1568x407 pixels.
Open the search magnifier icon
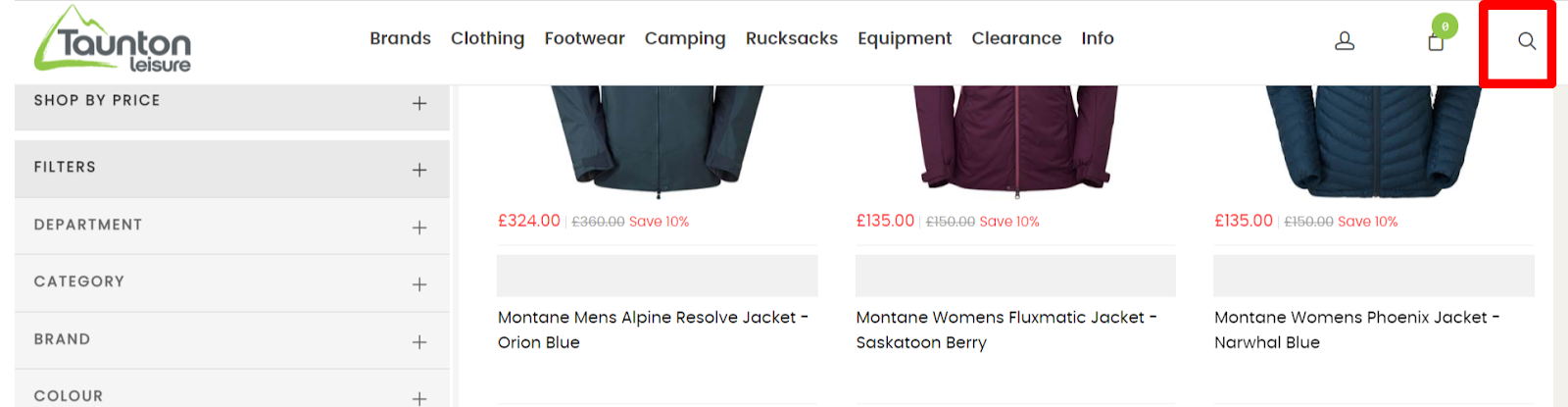(1526, 41)
